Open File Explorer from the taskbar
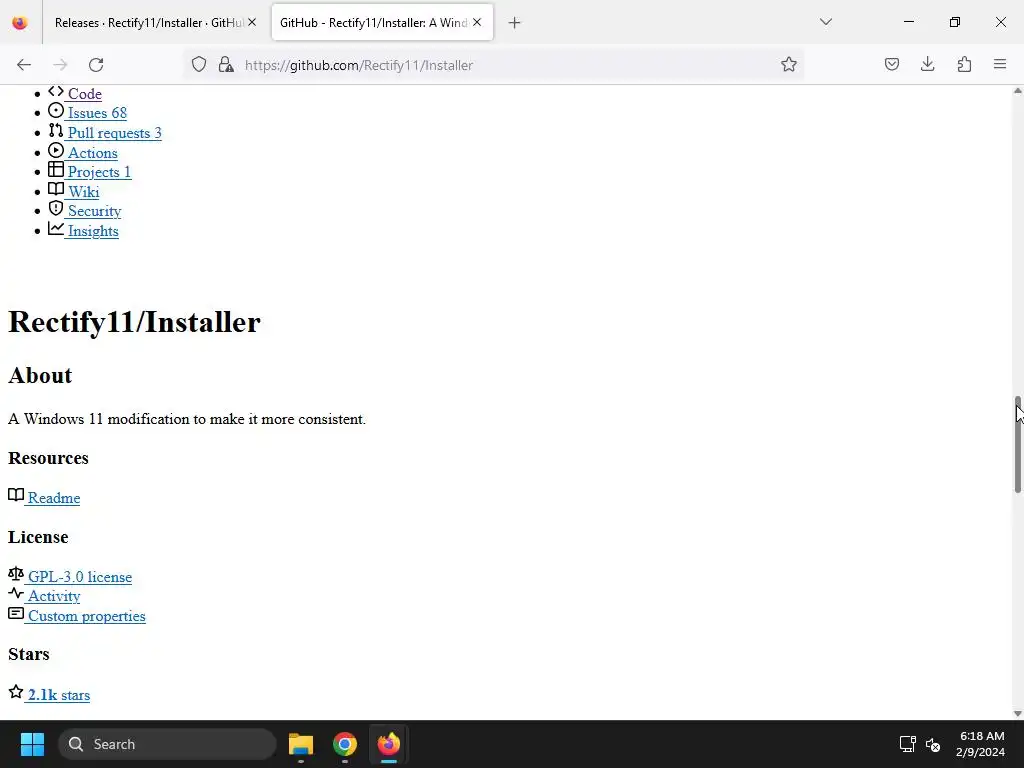Screen dimensions: 1024x768 (301, 744)
